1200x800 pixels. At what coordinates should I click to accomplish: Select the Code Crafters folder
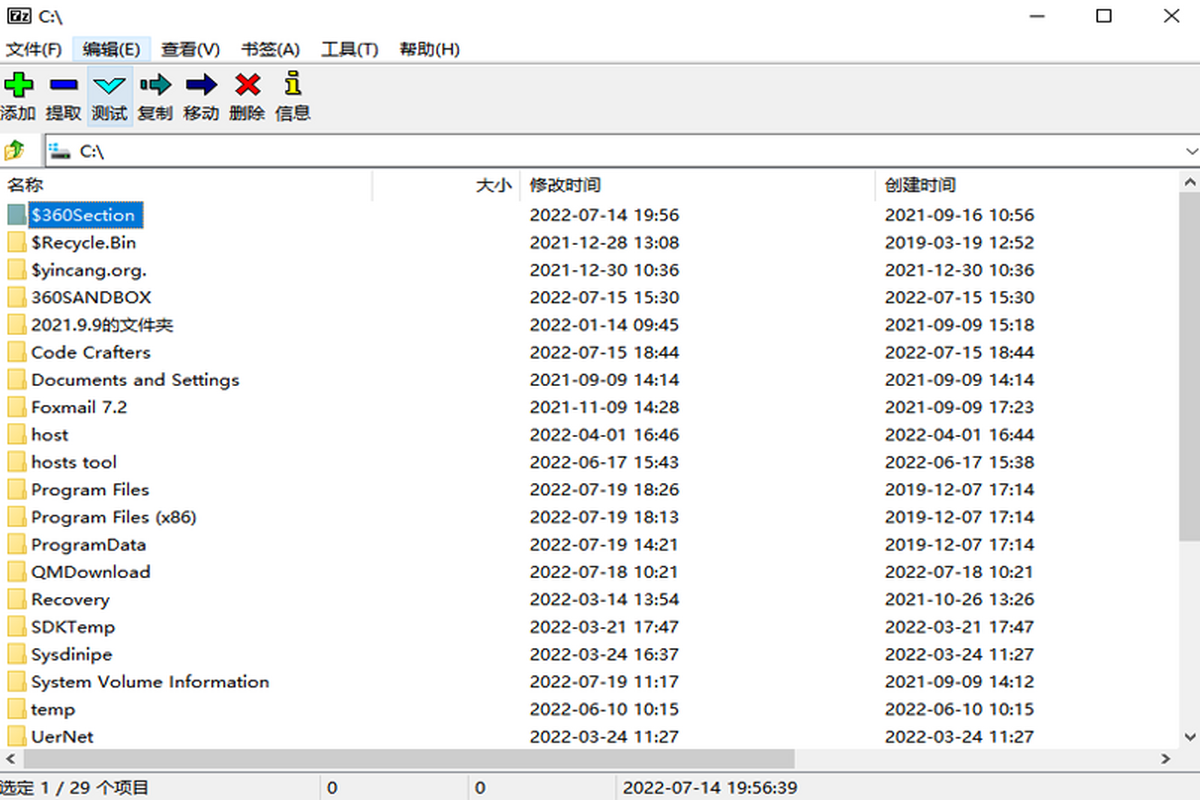[90, 352]
